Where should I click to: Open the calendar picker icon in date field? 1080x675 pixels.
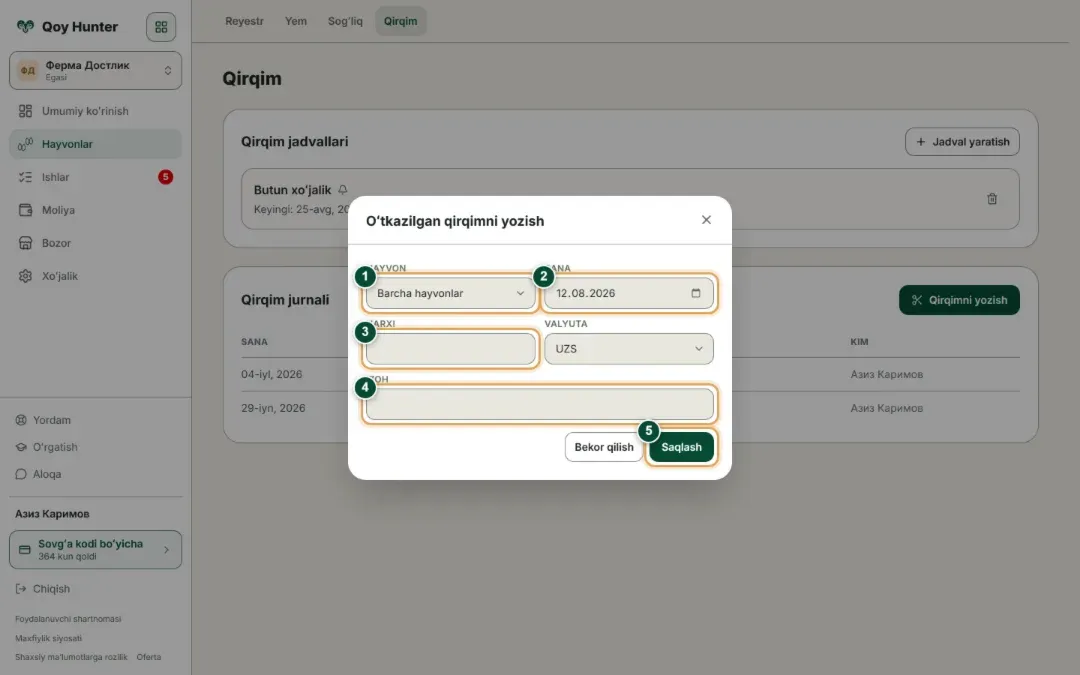696,293
